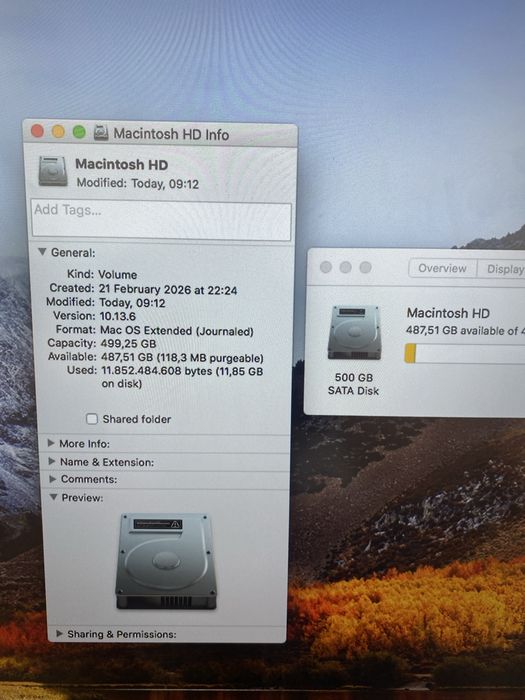Expand the More Info section
Image resolution: width=525 pixels, height=700 pixels.
click(x=51, y=443)
